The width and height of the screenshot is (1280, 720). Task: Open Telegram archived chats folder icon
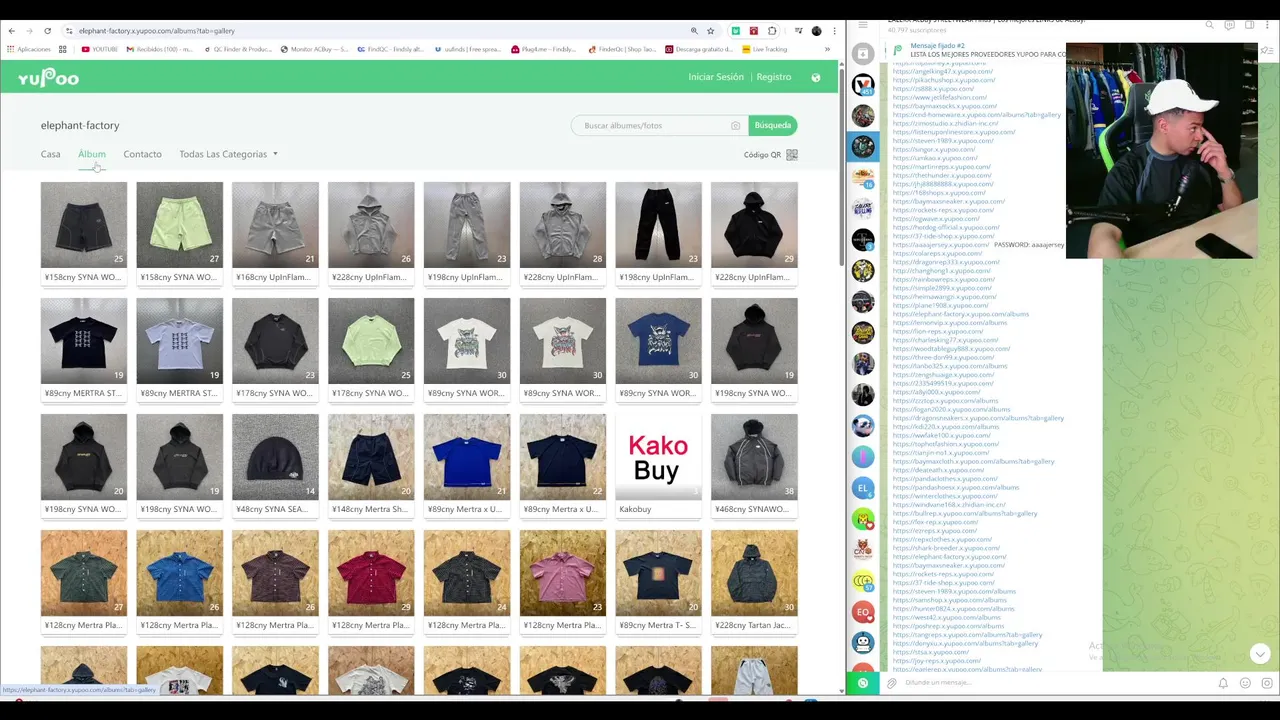pos(863,53)
